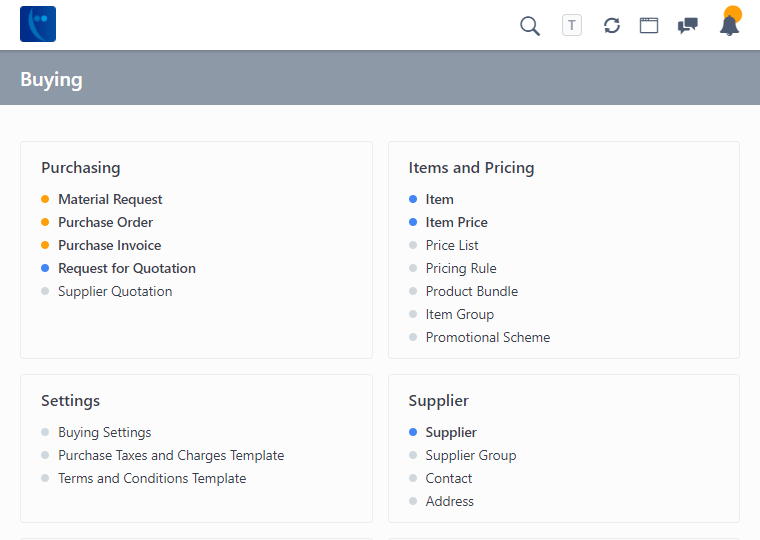The image size is (760, 540).
Task: Open Purchase Invoice list
Action: click(109, 245)
